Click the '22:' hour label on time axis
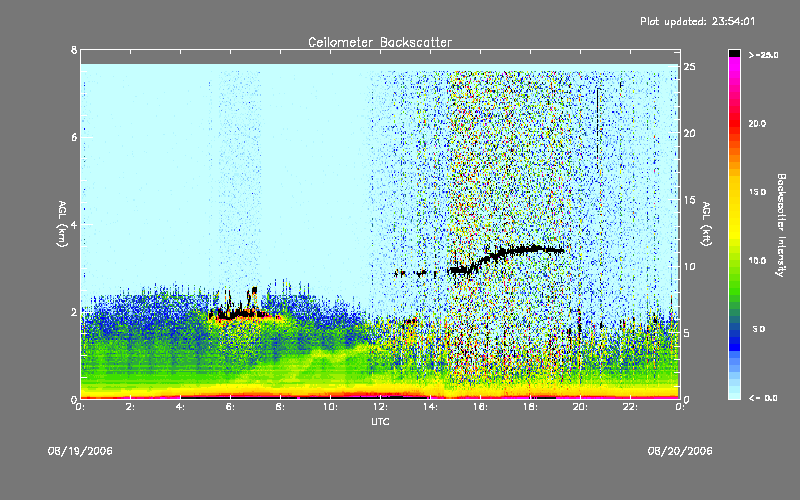 pyautogui.click(x=630, y=407)
